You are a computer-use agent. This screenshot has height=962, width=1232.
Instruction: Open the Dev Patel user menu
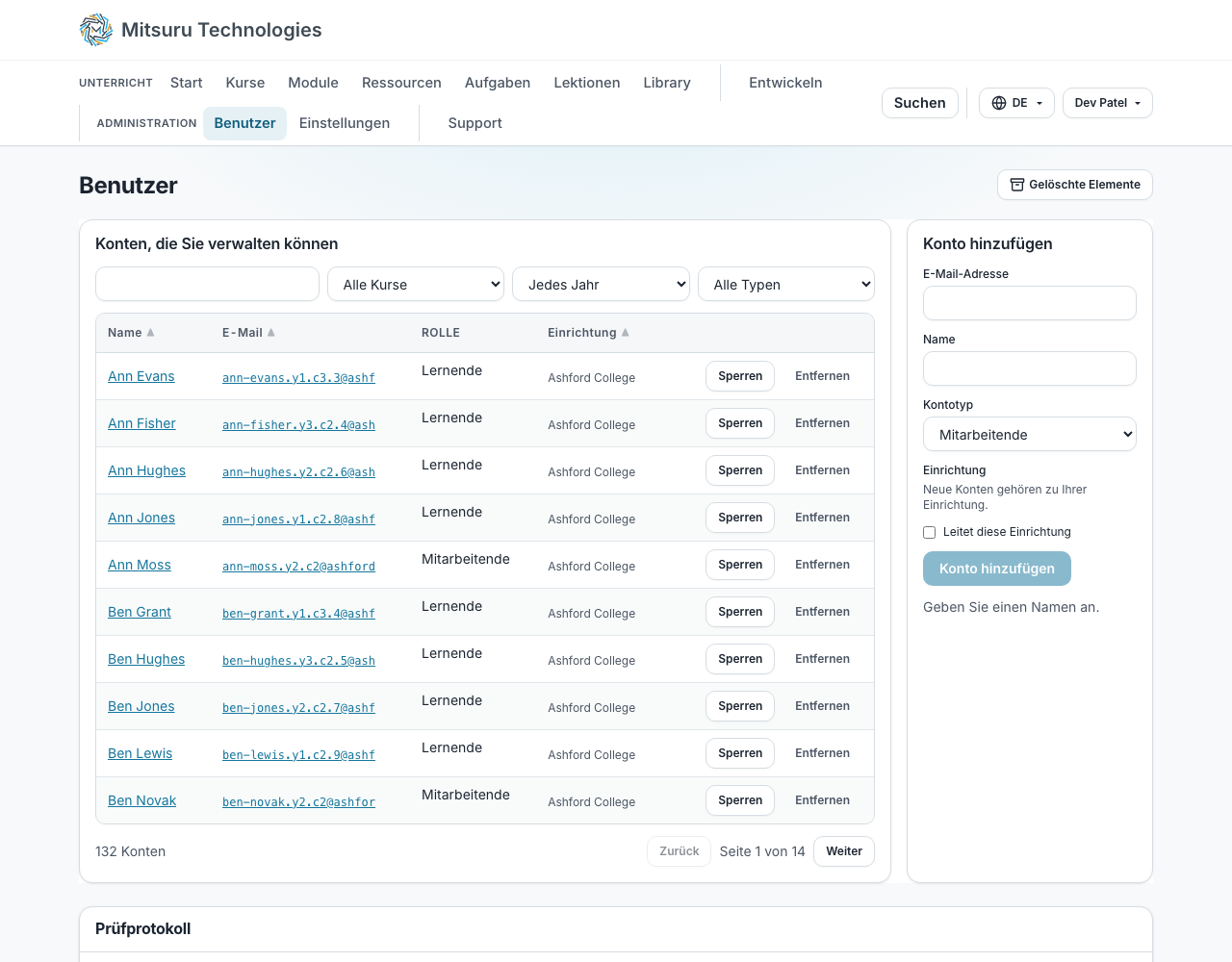(1108, 103)
